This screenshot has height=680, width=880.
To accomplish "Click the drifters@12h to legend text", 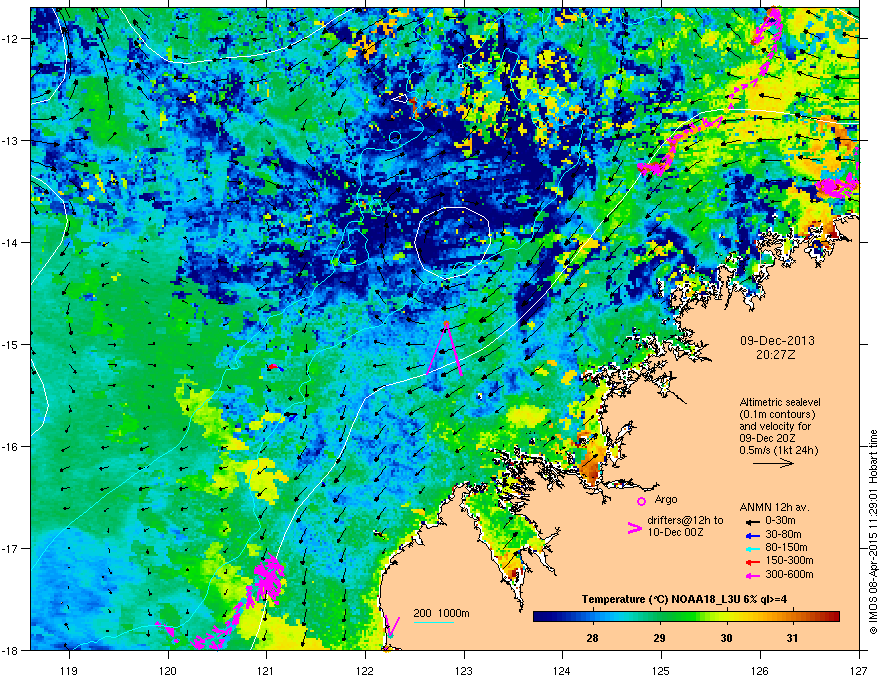I will (x=685, y=520).
